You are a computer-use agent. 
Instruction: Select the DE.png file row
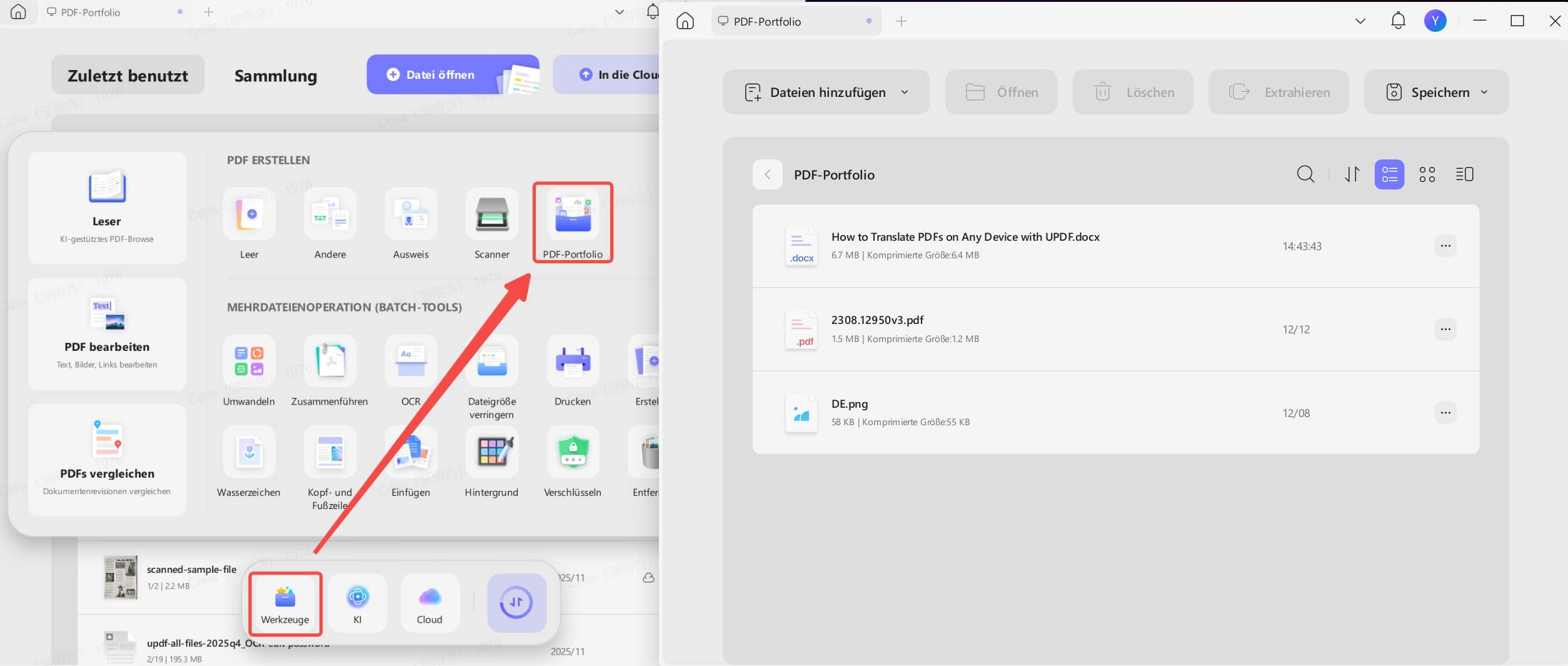[x=1116, y=413]
